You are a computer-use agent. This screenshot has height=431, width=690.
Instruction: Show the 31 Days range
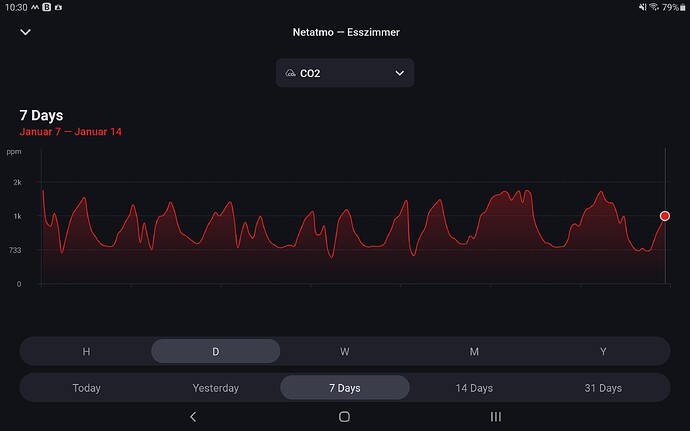[x=603, y=388]
